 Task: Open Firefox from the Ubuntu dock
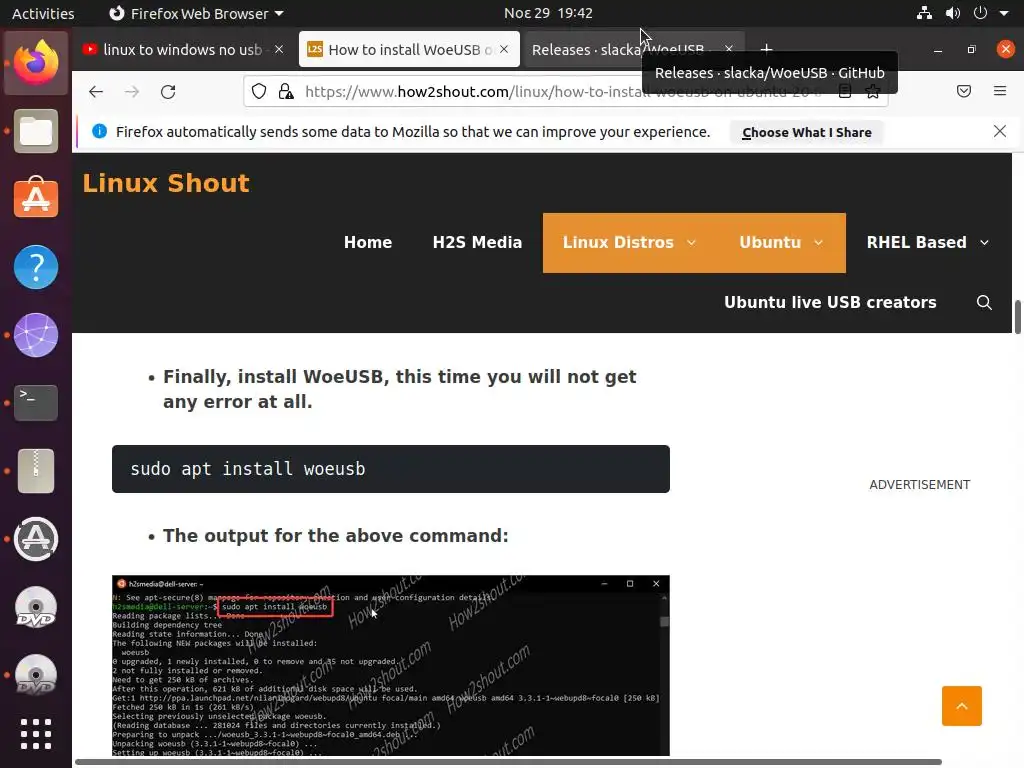tap(36, 63)
